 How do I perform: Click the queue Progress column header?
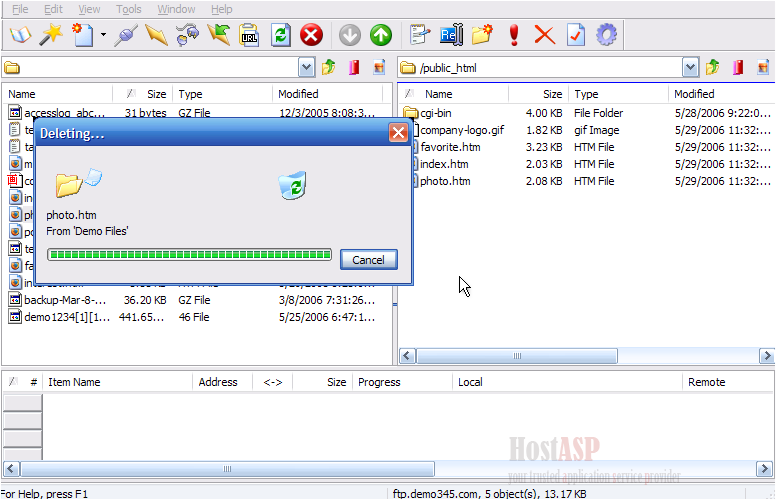pyautogui.click(x=402, y=382)
